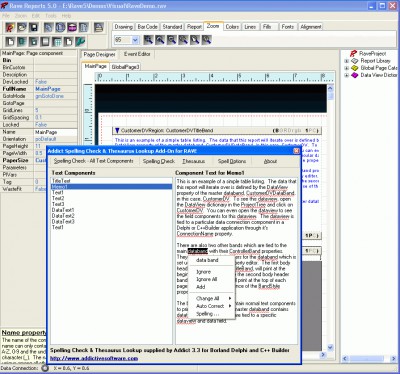The height and width of the screenshot is (374, 400).
Task: Click the red R new project icon
Action: click(10, 27)
